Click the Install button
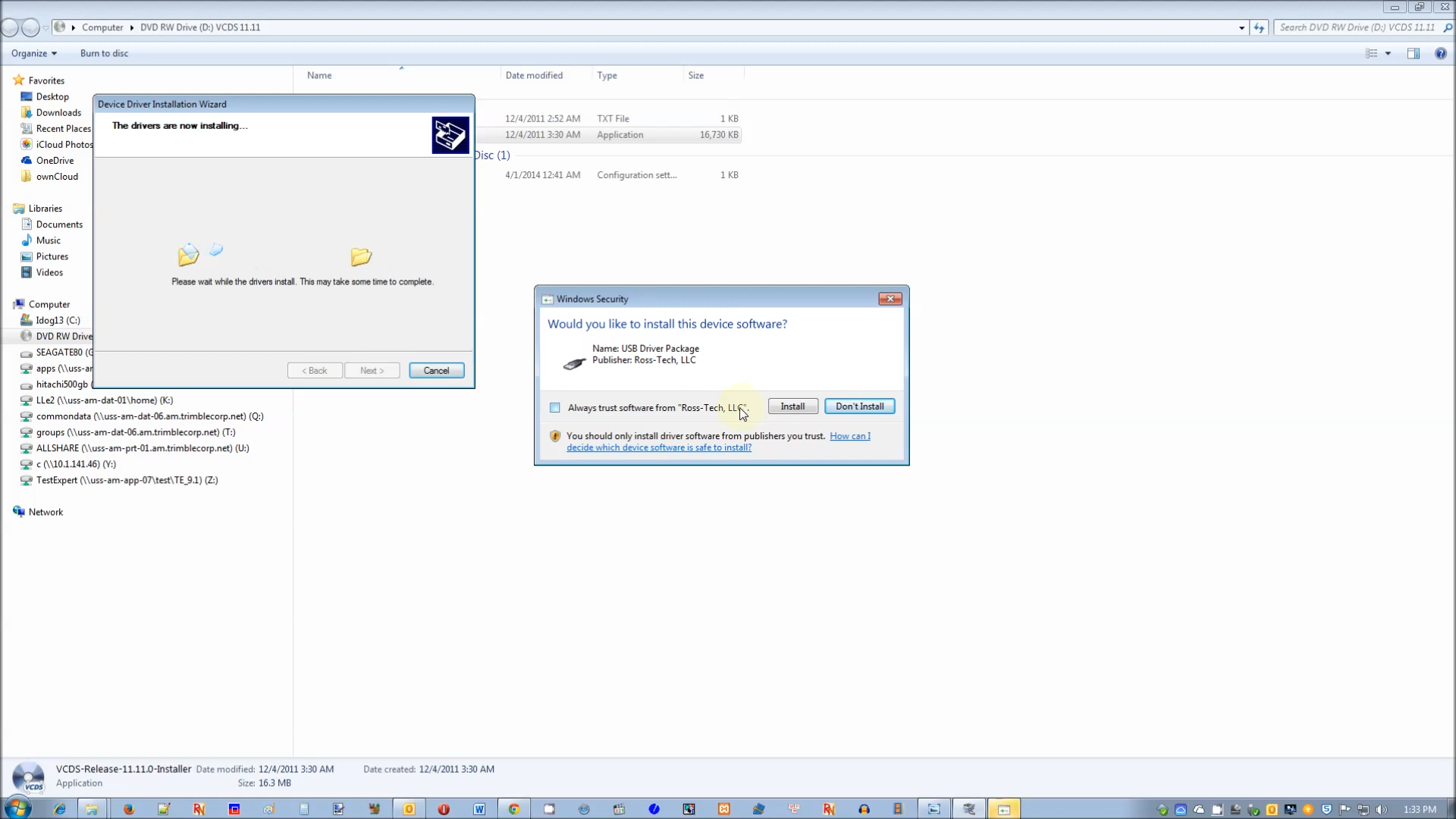This screenshot has width=1456, height=819. [792, 406]
